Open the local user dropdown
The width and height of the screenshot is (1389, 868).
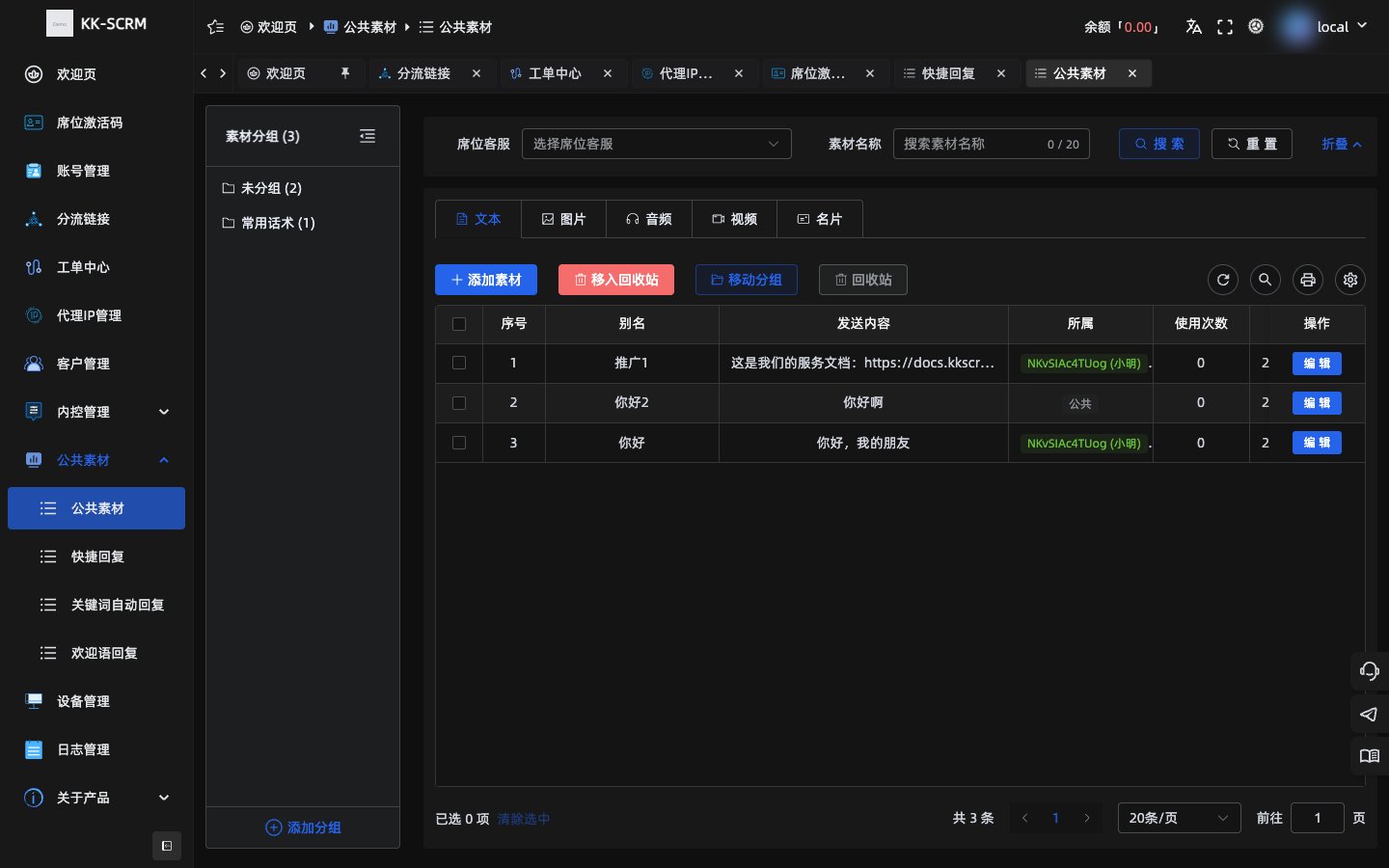tap(1324, 27)
